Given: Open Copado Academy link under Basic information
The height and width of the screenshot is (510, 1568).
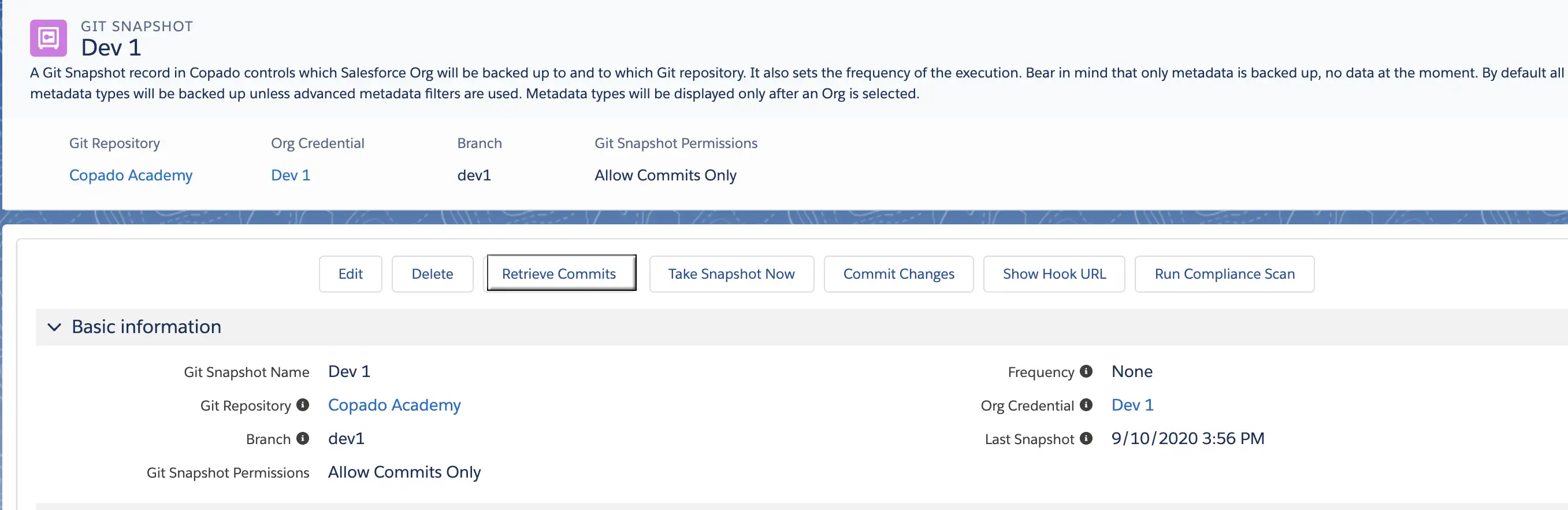Looking at the screenshot, I should [x=394, y=405].
